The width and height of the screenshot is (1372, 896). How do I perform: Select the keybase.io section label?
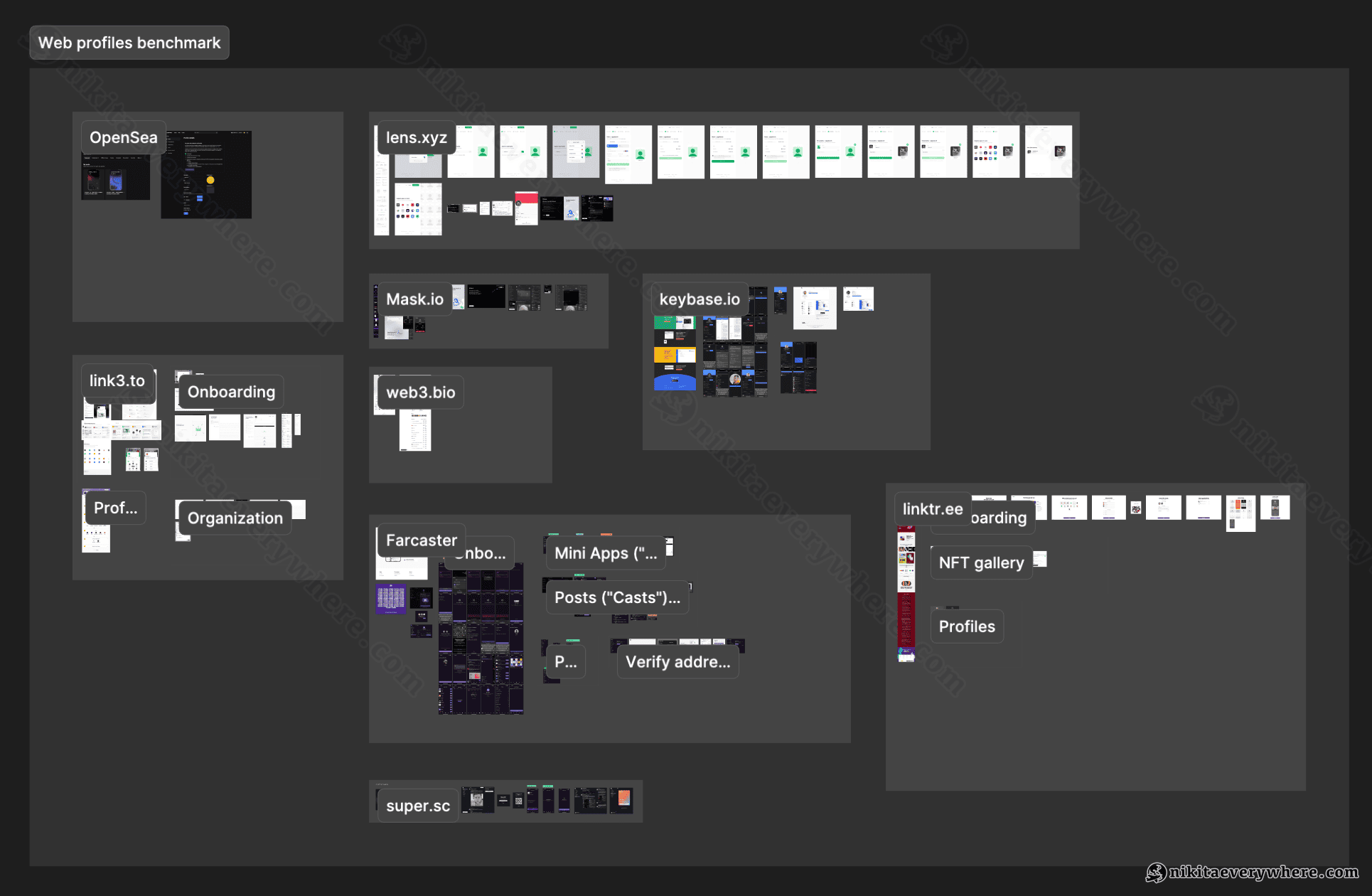(699, 299)
